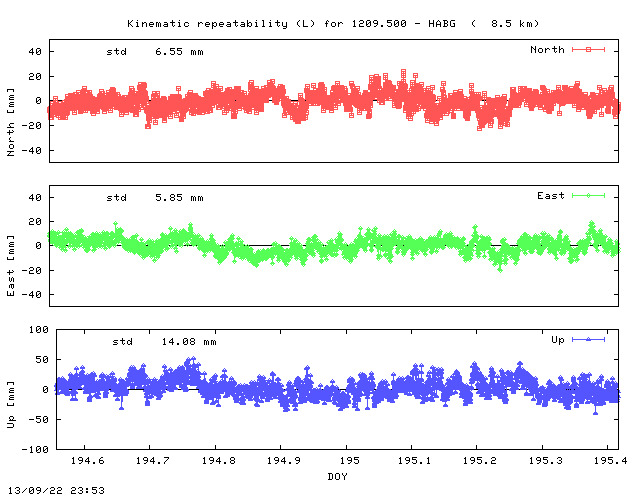Click x-axis tick label "195.4"
This screenshot has height=496, width=640.
[x=611, y=461]
